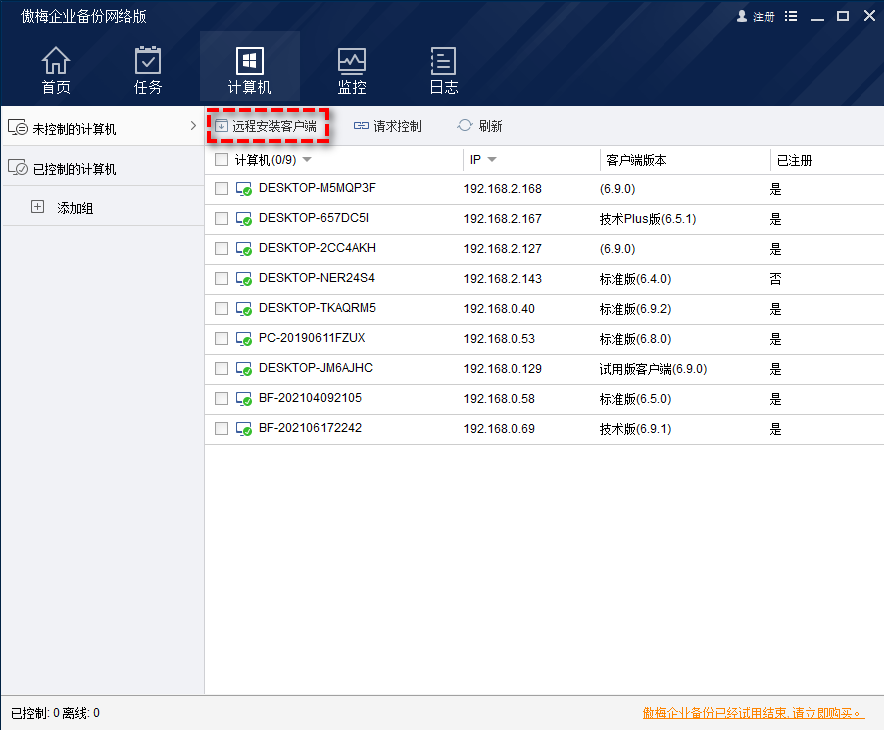Click version cell 标准版(6.4.0)

pos(635,278)
